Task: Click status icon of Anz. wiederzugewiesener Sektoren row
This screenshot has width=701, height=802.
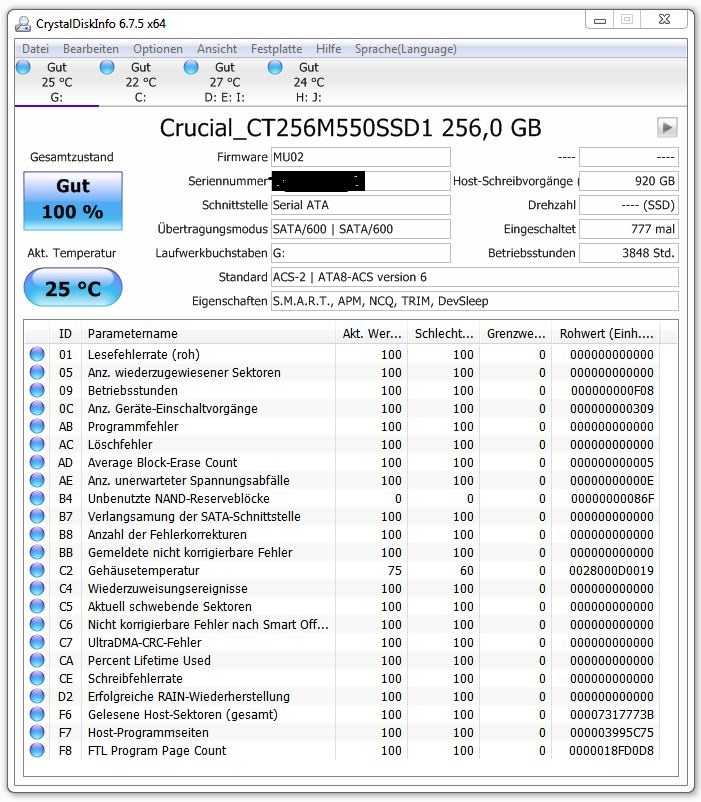Action: tap(37, 372)
